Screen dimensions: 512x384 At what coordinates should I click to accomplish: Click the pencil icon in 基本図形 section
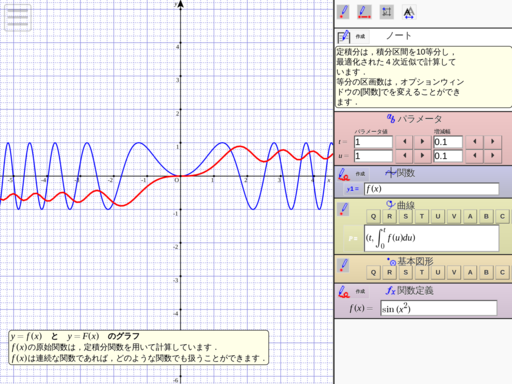[343, 265]
